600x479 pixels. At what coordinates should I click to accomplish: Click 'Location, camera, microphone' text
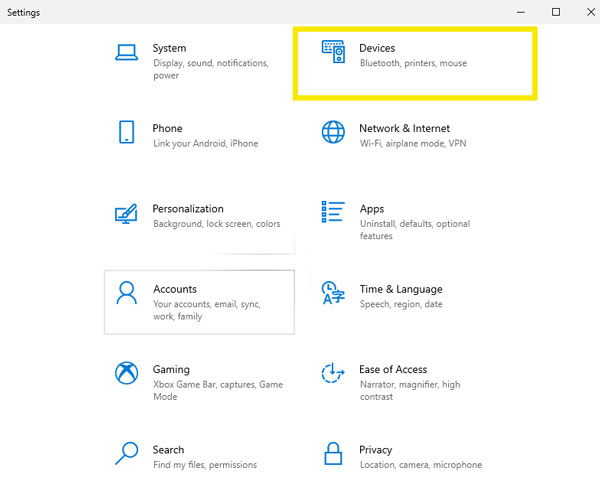(421, 465)
